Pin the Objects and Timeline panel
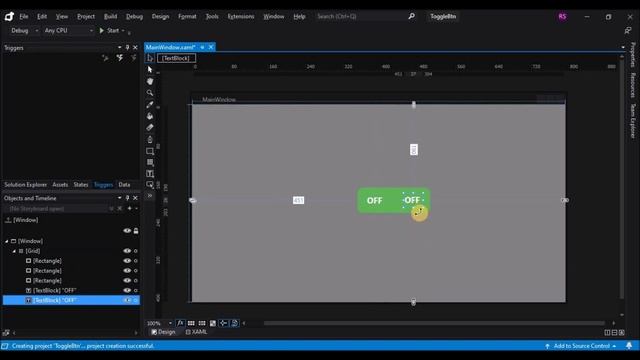Image resolution: width=640 pixels, height=360 pixels. pyautogui.click(x=127, y=198)
